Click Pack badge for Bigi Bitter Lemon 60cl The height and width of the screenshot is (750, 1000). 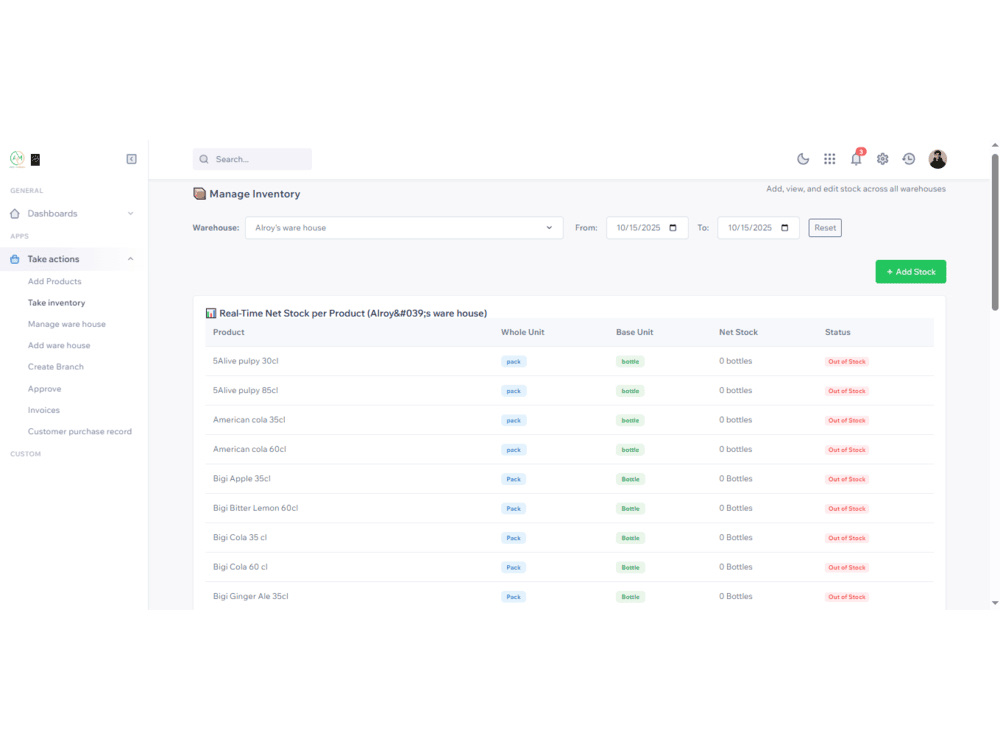click(x=513, y=508)
